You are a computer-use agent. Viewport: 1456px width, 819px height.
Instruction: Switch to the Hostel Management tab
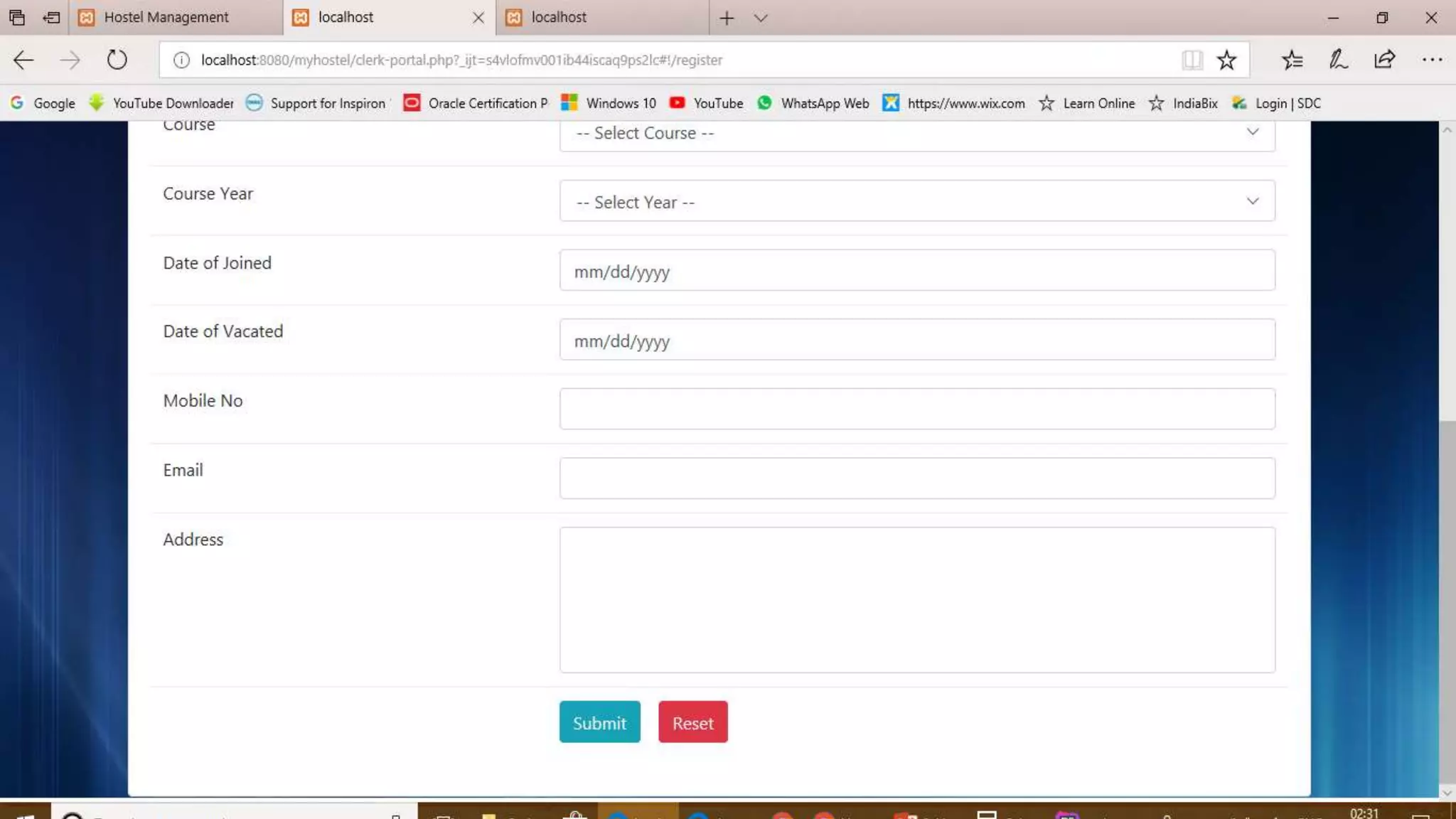176,17
